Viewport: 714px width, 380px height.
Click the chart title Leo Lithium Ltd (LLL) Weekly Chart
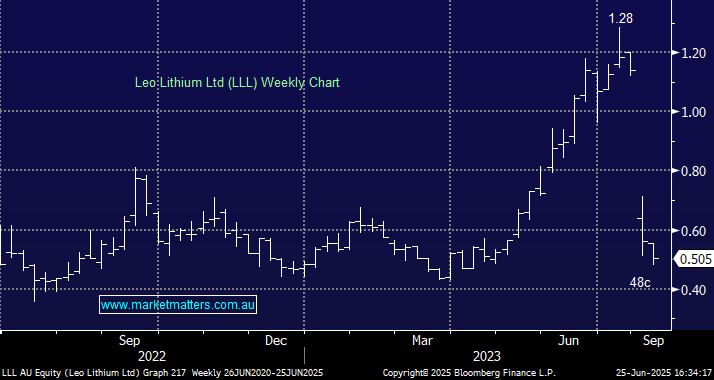(237, 82)
